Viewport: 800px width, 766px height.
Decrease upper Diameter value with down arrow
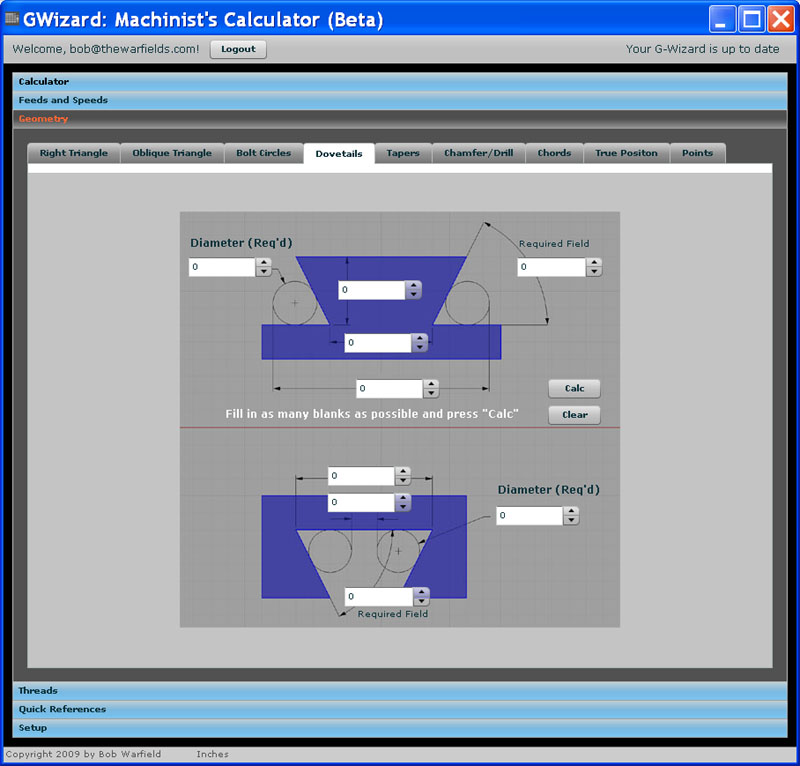pyautogui.click(x=263, y=271)
